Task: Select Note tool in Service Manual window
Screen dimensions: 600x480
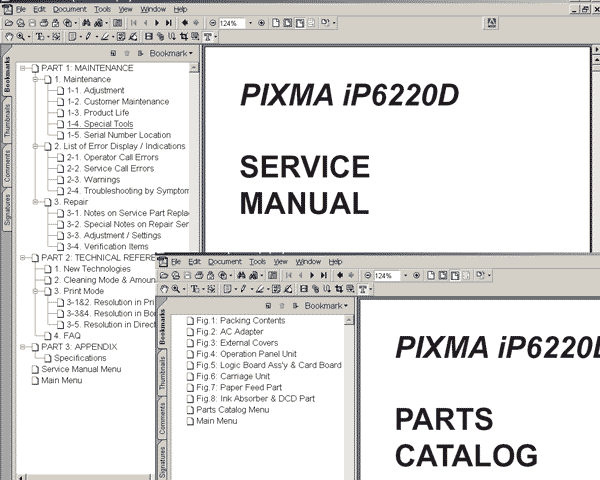Action: click(72, 37)
